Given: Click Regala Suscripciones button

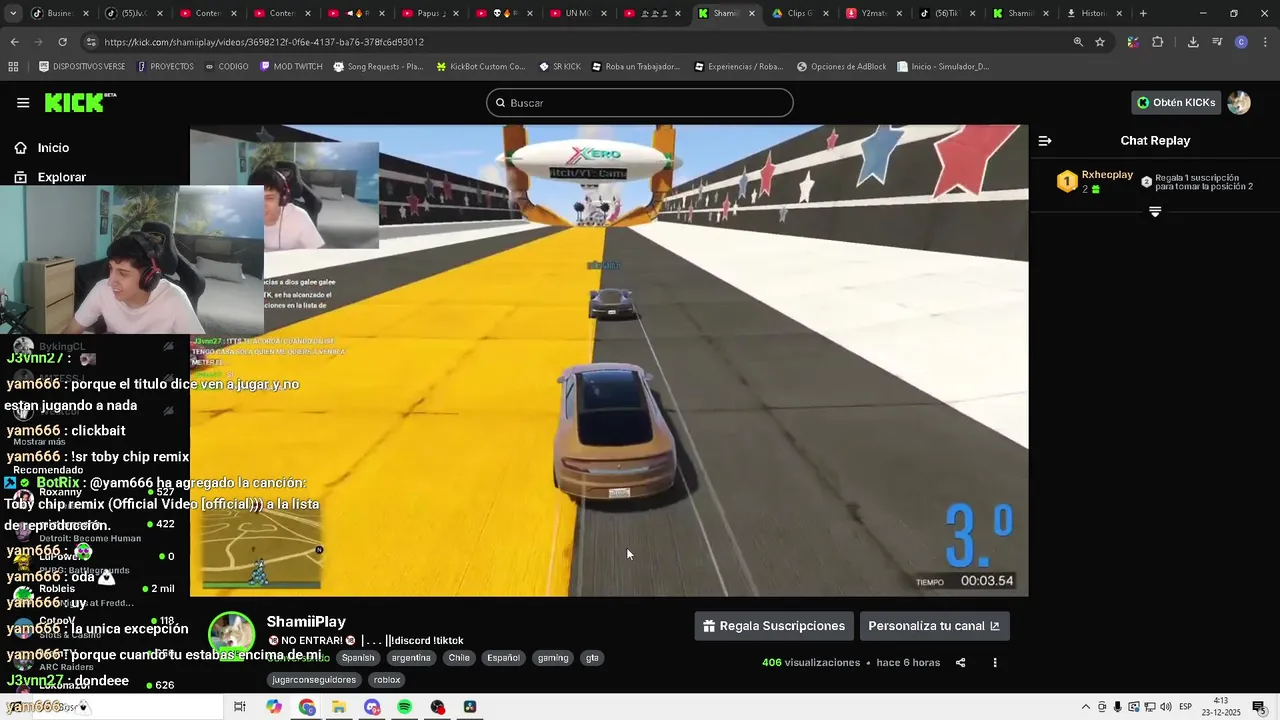Looking at the screenshot, I should pos(774,626).
